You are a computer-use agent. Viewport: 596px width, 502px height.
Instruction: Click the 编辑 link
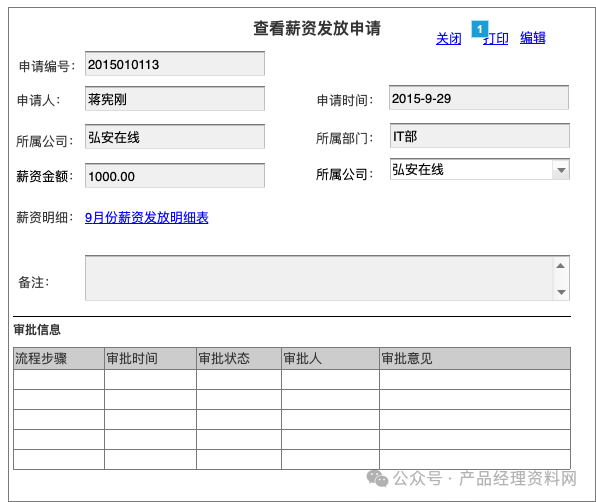click(x=533, y=38)
